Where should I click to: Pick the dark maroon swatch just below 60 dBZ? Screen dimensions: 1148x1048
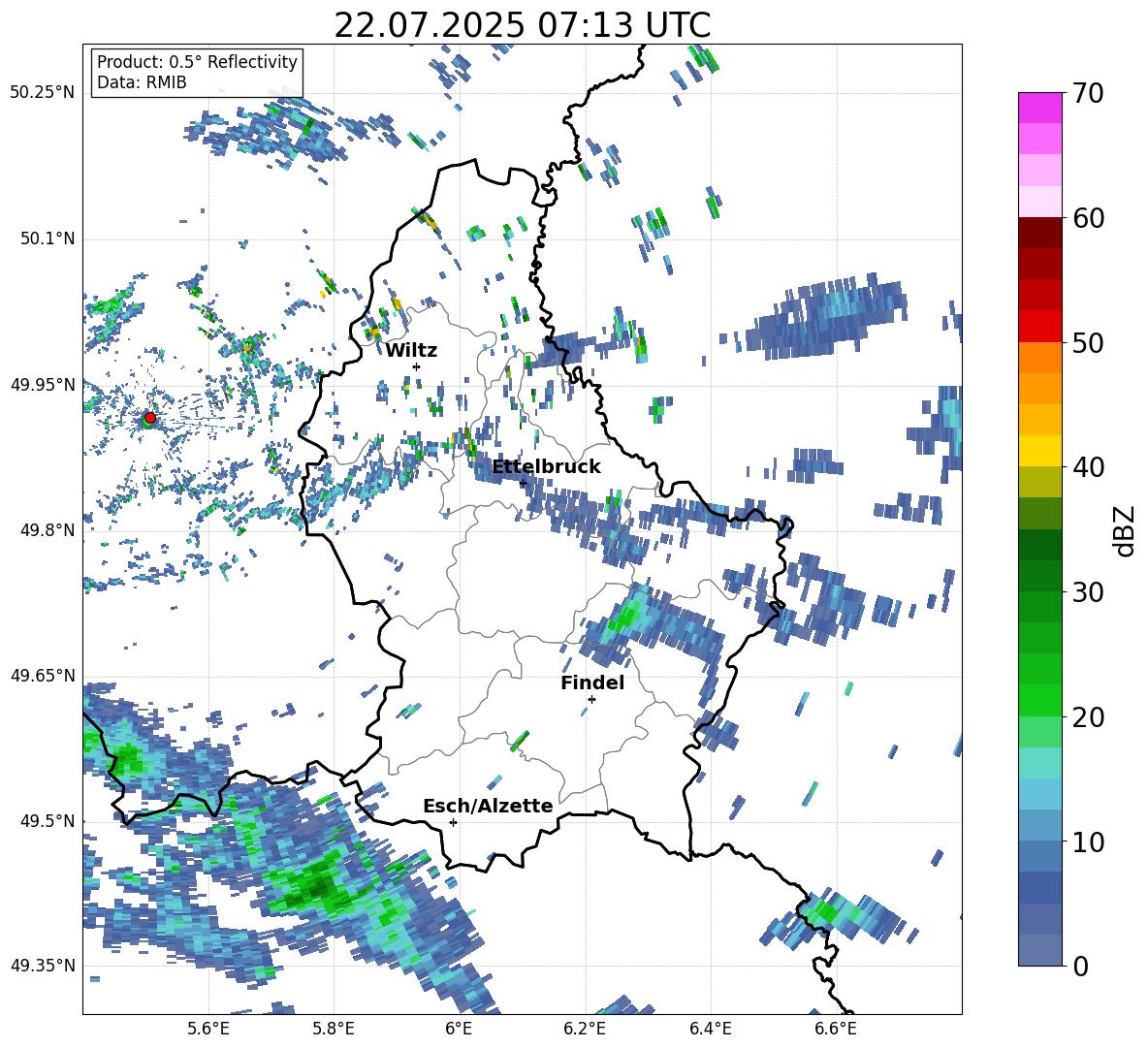(1039, 233)
